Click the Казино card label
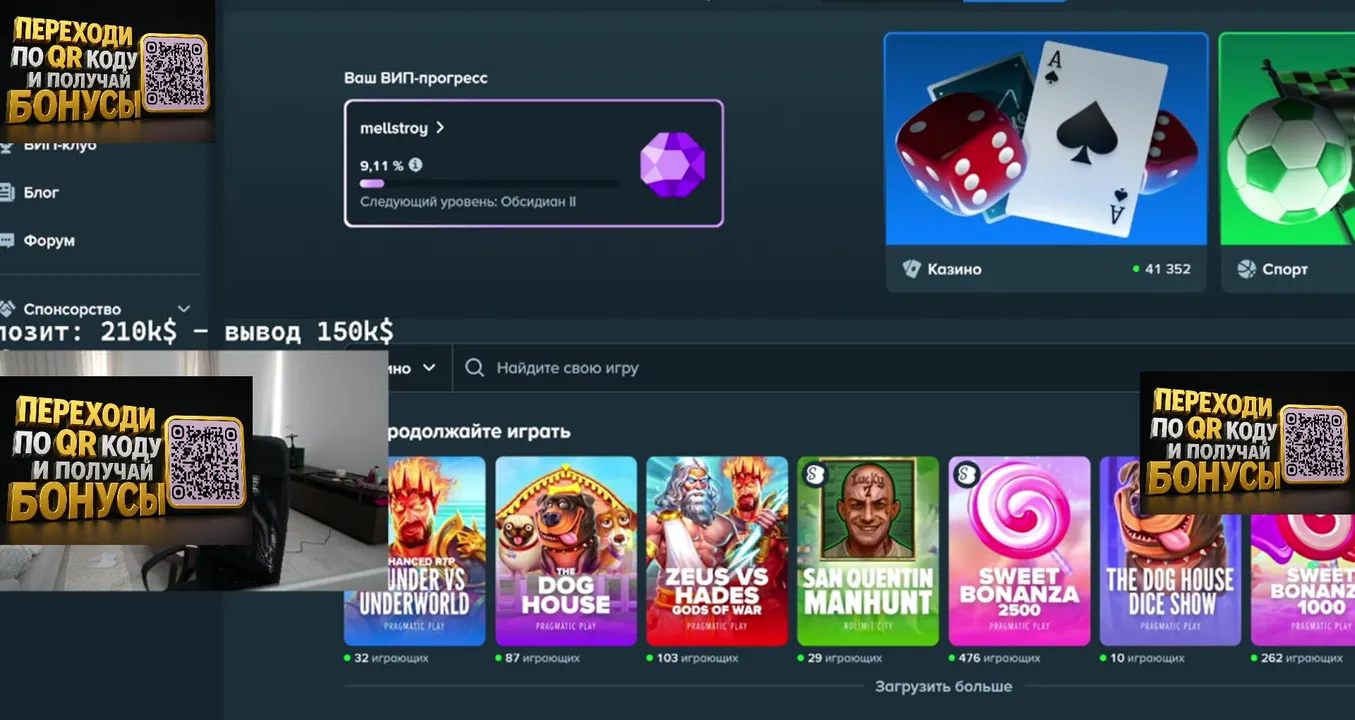Screen dimensions: 1355x720 click(954, 269)
